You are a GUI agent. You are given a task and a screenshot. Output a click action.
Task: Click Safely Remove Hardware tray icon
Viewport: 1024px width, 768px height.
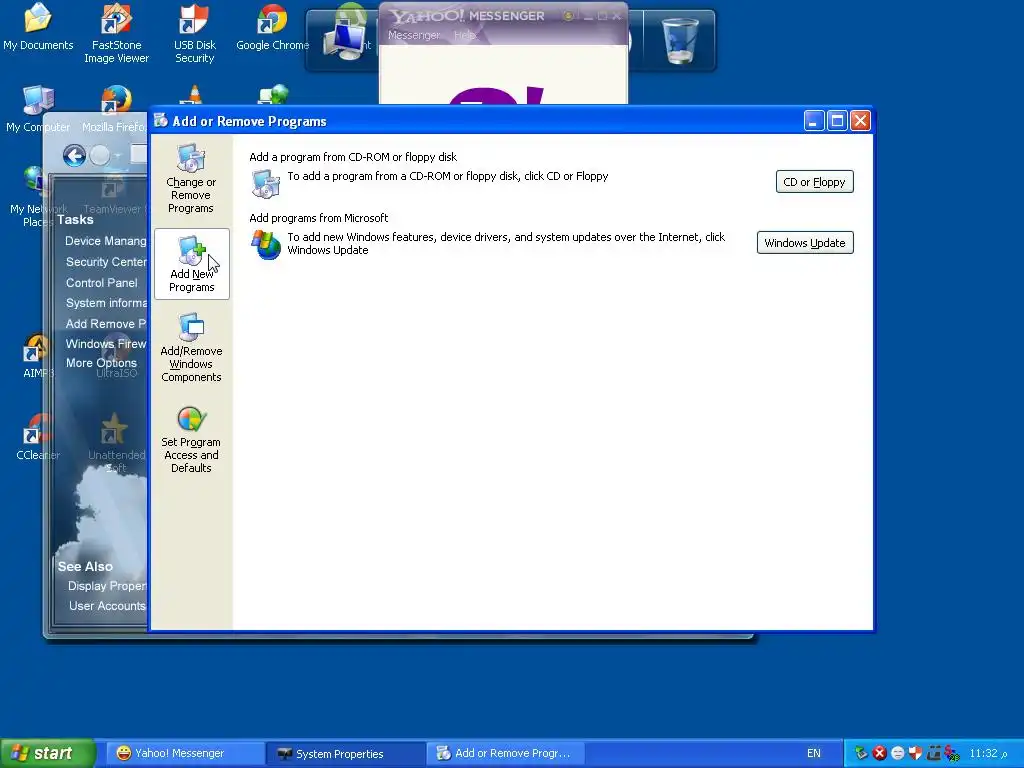click(x=861, y=753)
